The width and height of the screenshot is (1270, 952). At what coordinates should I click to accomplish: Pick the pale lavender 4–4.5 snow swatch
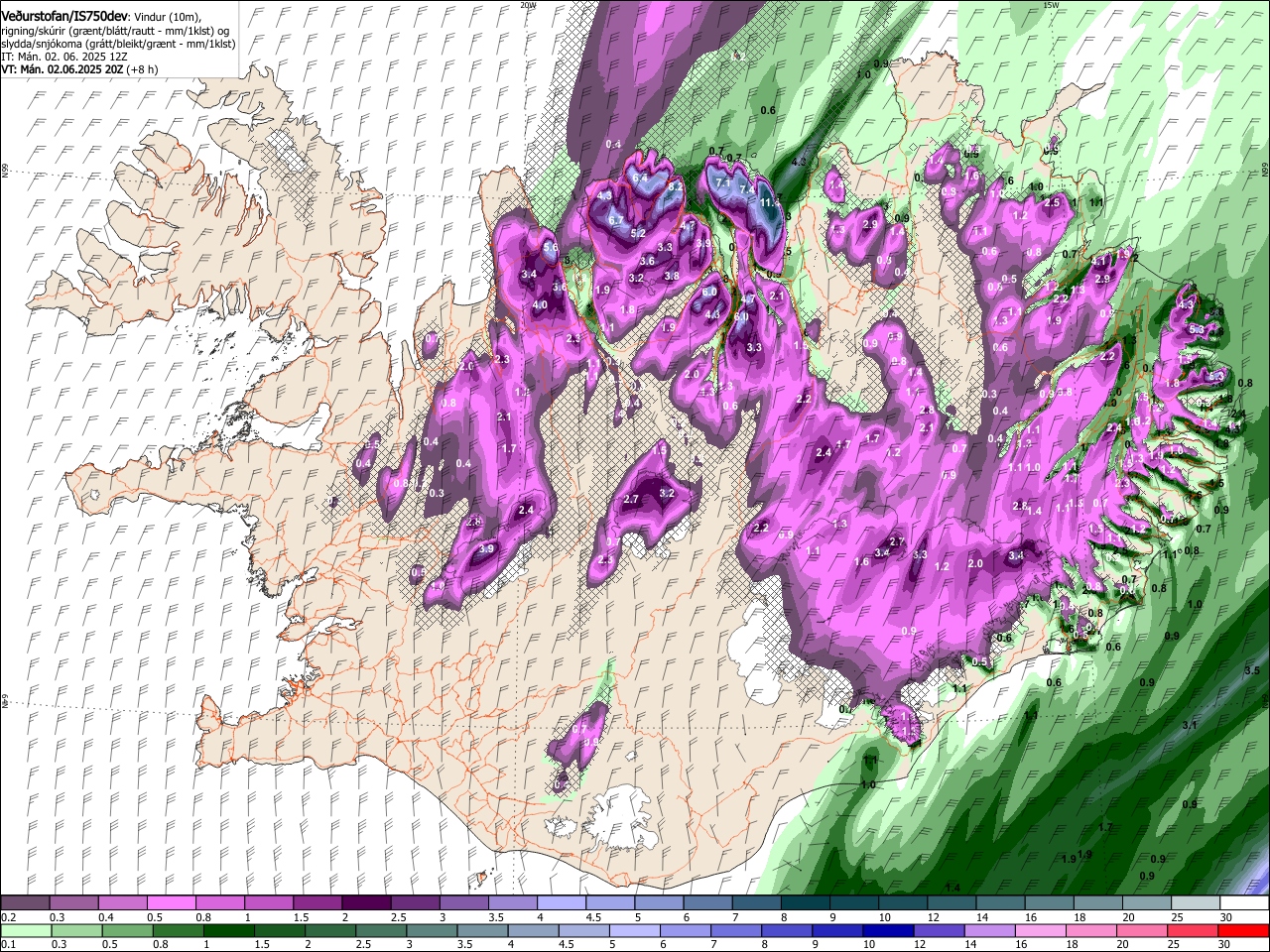pos(562,903)
